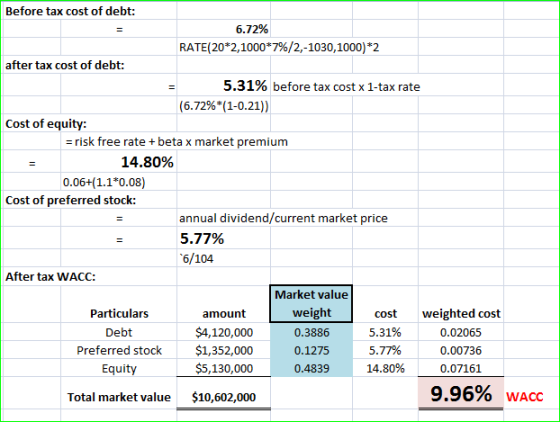Select the 0.4839 equity weight cell
The image size is (560, 422).
[x=311, y=368]
